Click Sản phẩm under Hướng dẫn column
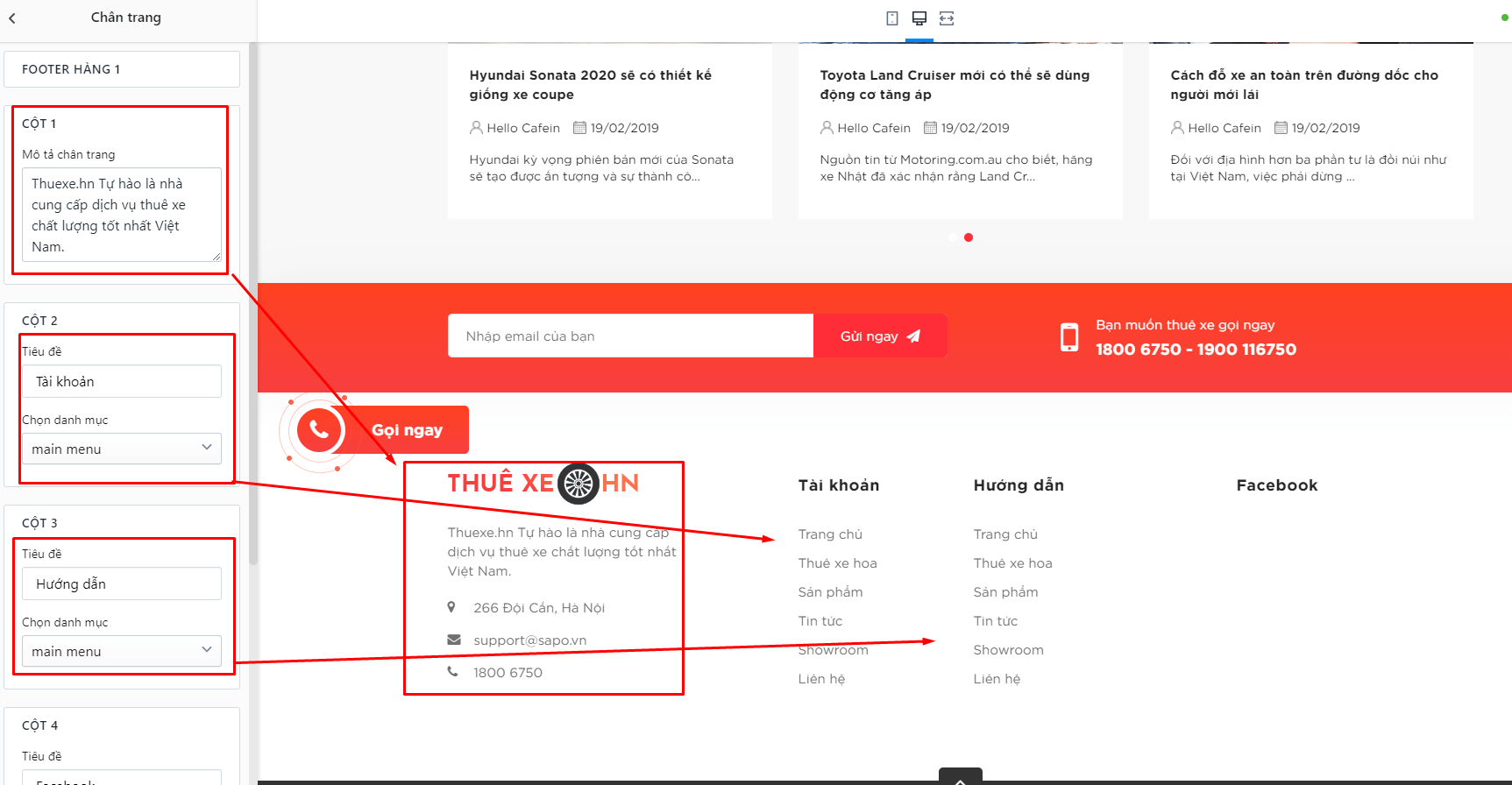 point(1005,592)
